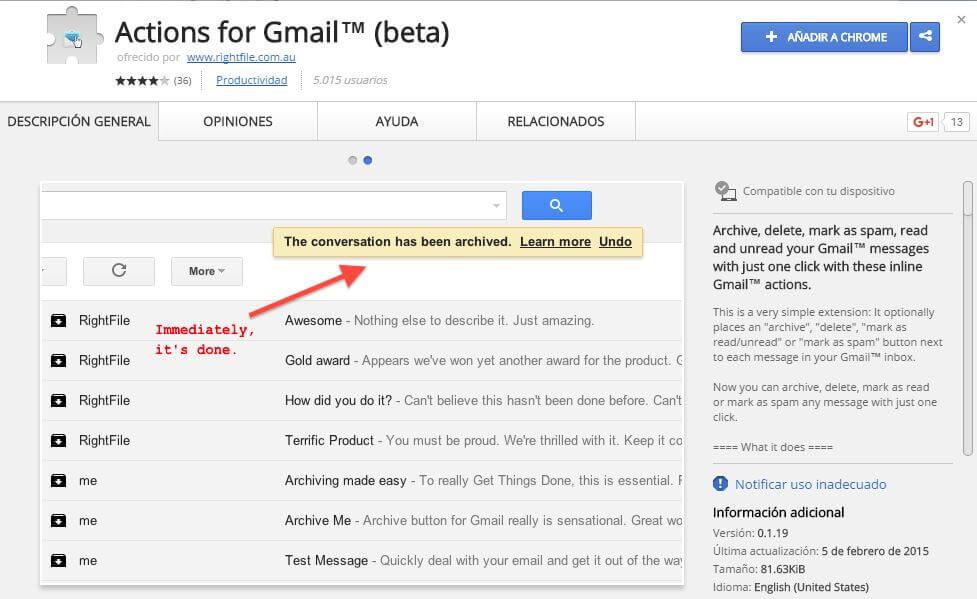Open the Gold award email subject
Screen dimensions: 977x599
click(x=317, y=360)
